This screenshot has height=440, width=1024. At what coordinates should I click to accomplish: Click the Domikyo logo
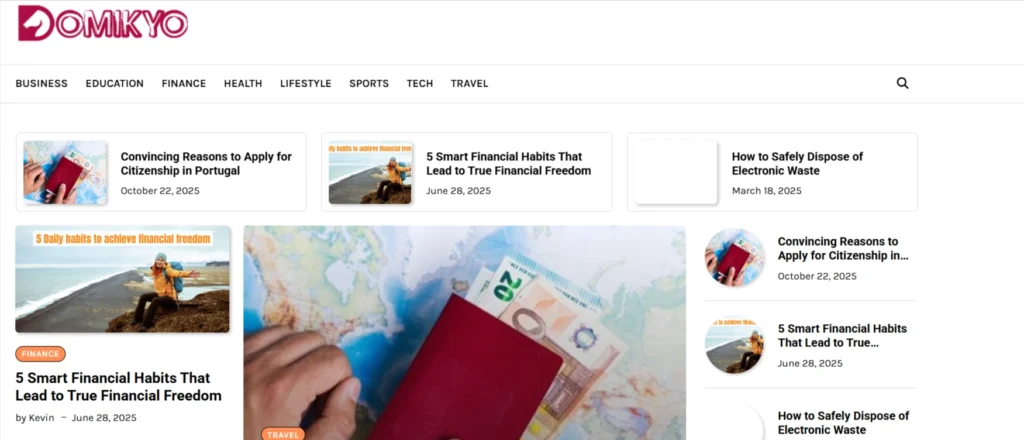click(103, 23)
